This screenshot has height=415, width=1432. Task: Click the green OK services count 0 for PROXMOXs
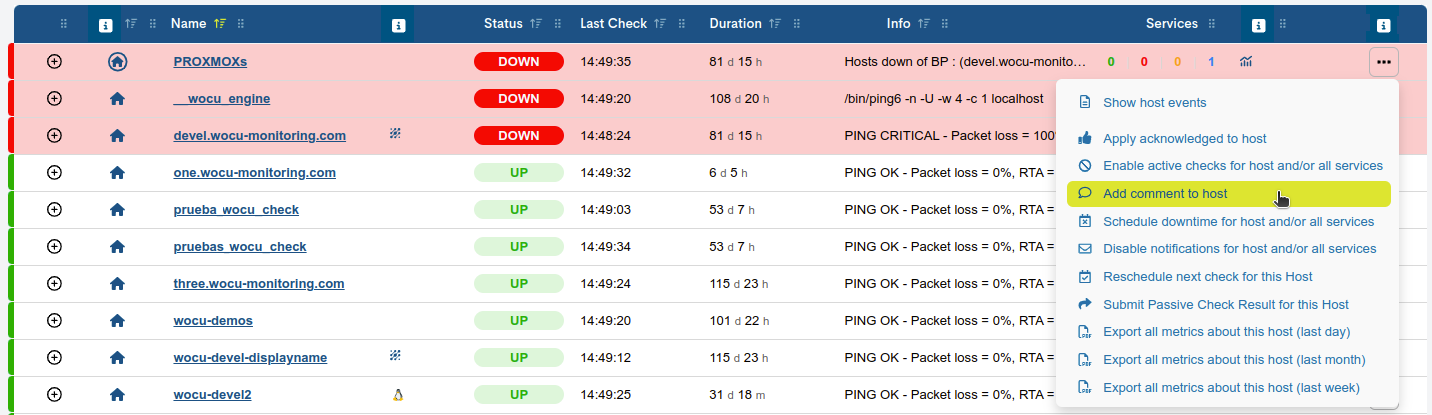(1111, 62)
